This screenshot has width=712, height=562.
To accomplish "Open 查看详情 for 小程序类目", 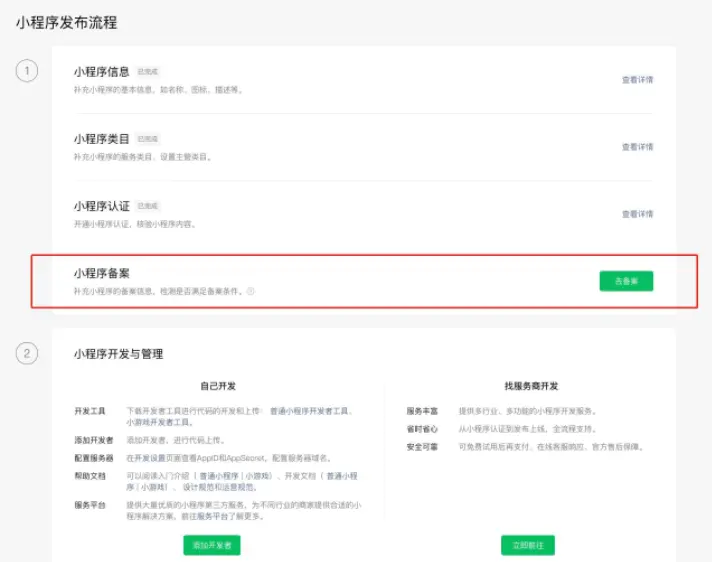I will click(x=637, y=147).
